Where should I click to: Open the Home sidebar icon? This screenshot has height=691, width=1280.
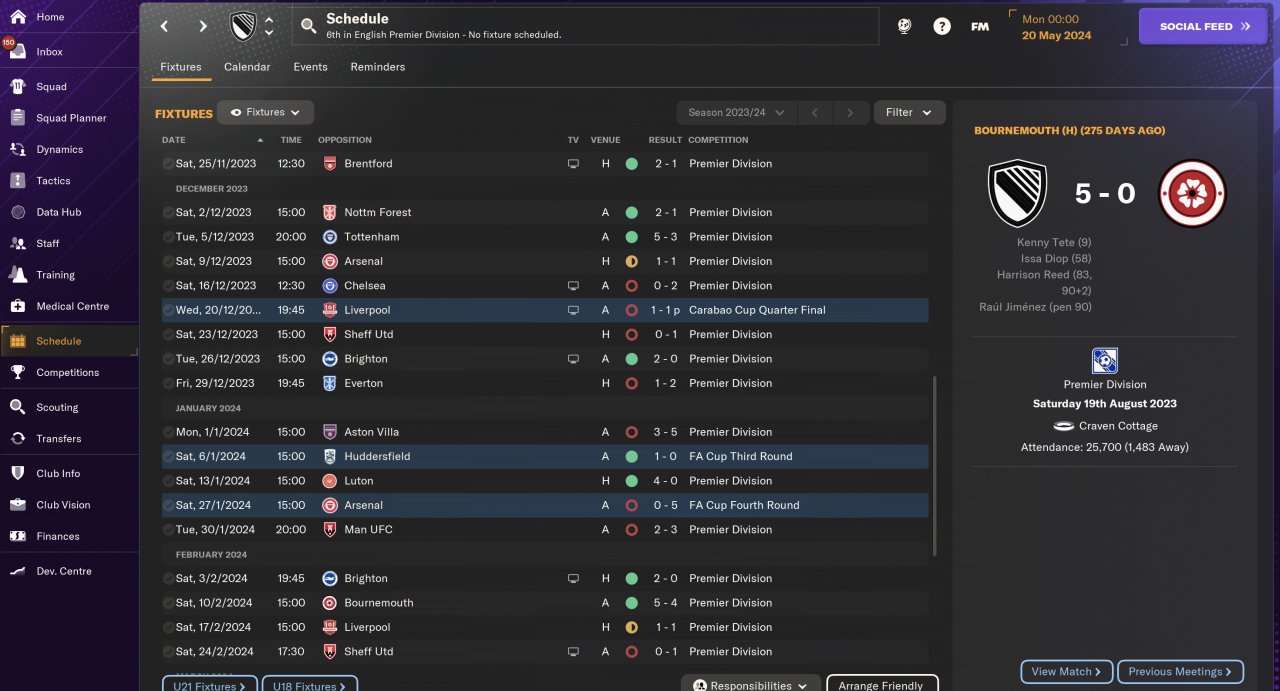(x=17, y=17)
